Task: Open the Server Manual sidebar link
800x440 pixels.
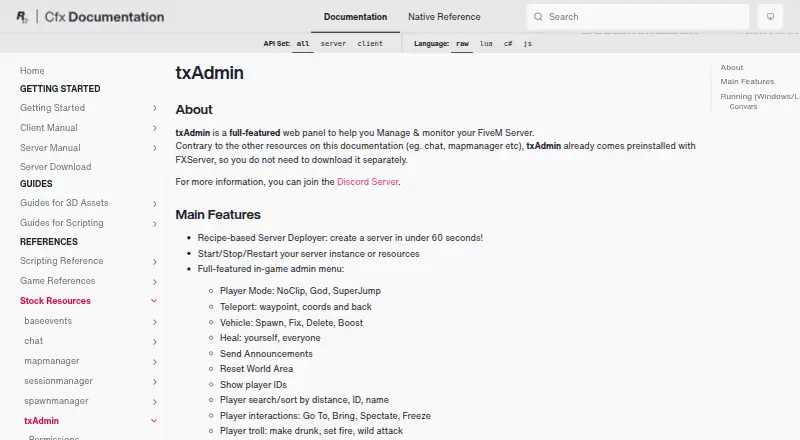Action: click(51, 148)
